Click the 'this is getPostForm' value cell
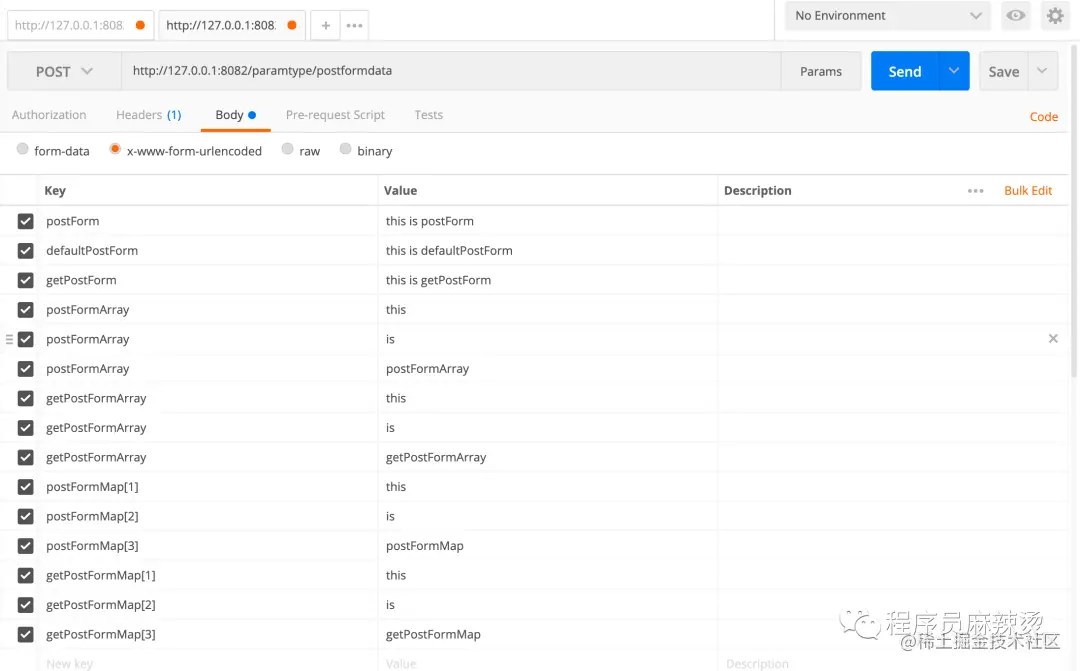The height and width of the screenshot is (671, 1080). point(548,280)
